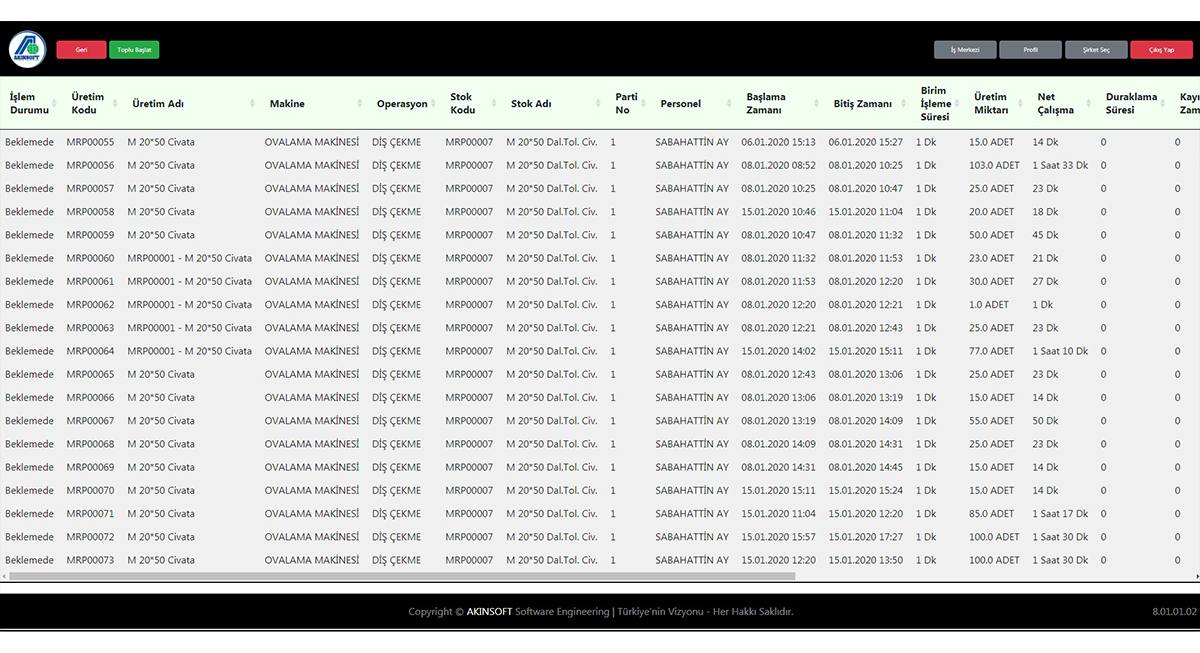Open the Şirket Seç selector

(x=1096, y=49)
